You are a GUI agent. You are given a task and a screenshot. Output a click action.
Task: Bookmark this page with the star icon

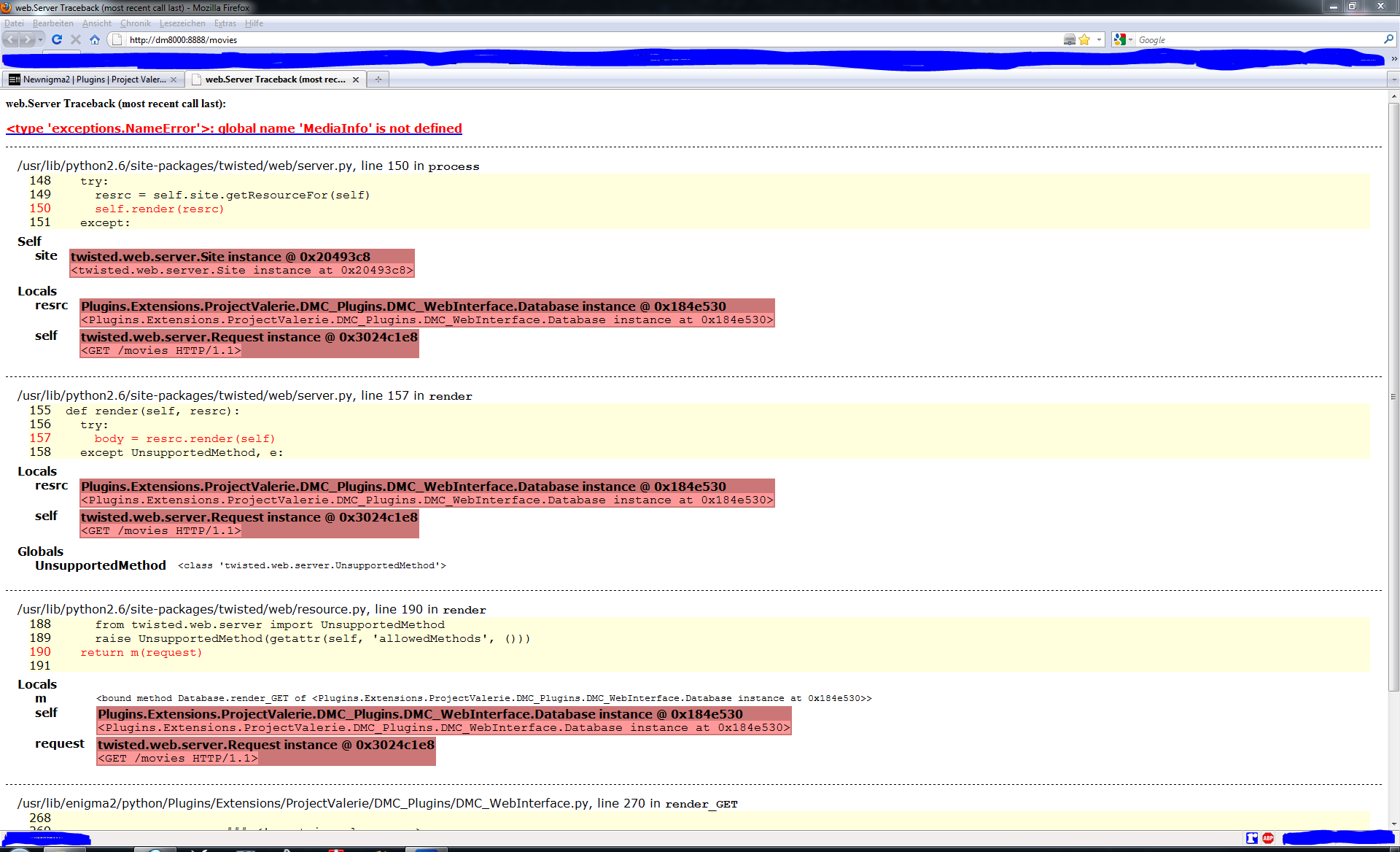tap(1084, 39)
